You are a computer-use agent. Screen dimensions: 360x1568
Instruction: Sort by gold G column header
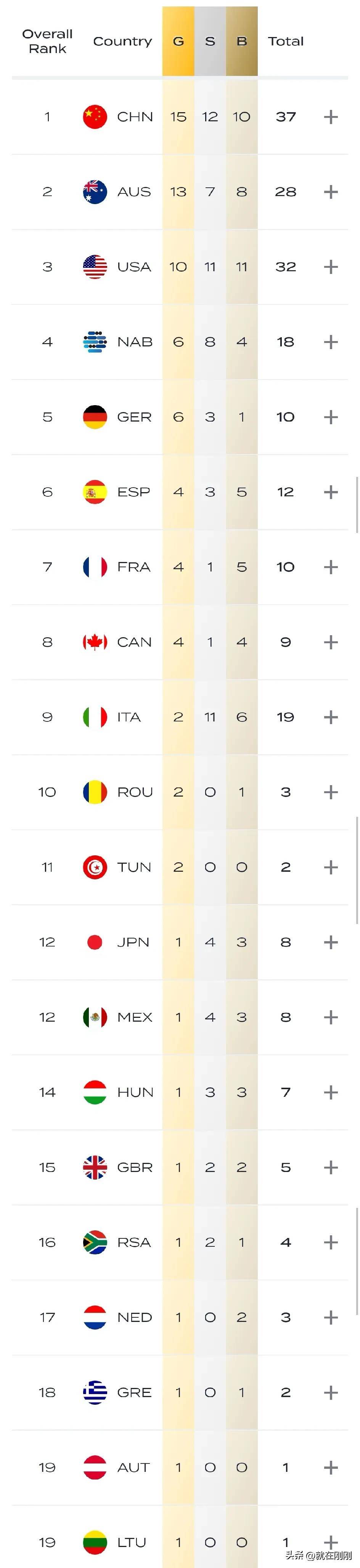pos(178,41)
